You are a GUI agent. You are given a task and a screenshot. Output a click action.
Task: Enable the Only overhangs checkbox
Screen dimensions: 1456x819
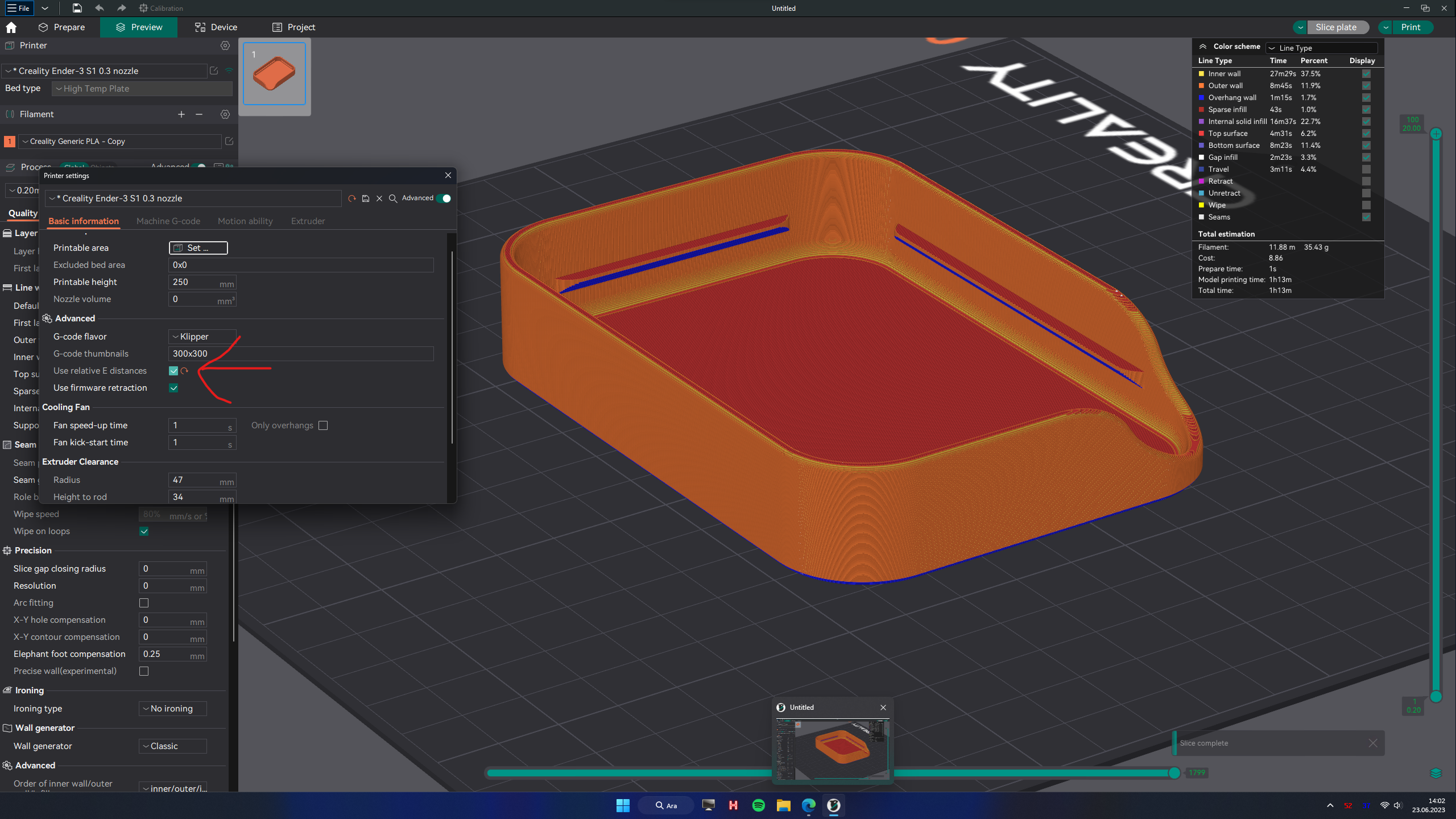(323, 425)
